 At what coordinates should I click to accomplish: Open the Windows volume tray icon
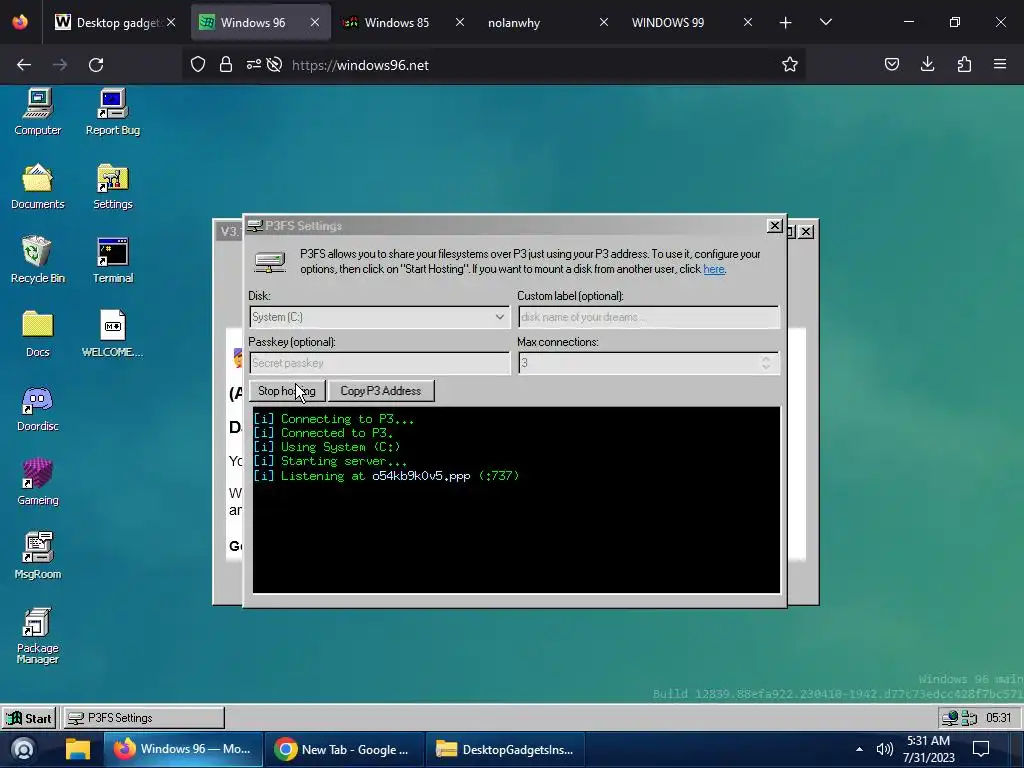coord(884,749)
